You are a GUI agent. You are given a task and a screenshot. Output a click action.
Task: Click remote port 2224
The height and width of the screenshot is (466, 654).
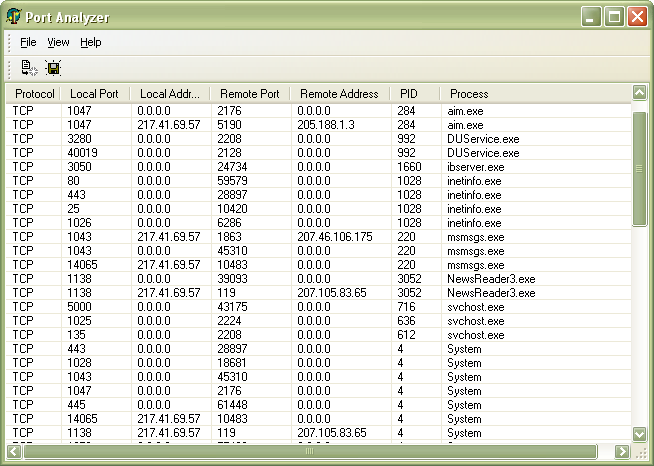(x=229, y=320)
